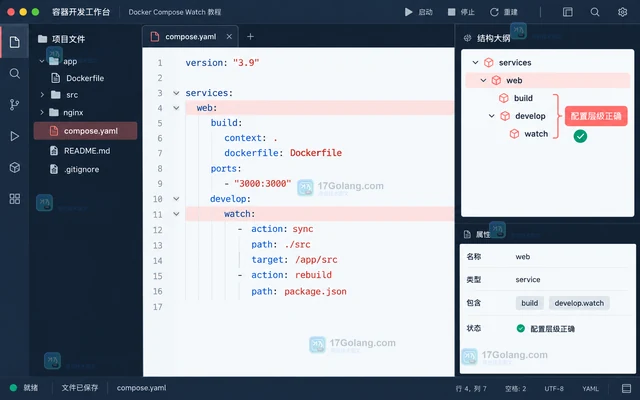Click the develop.watch tag in properties
Screen dimensions: 640x400
(x=579, y=303)
